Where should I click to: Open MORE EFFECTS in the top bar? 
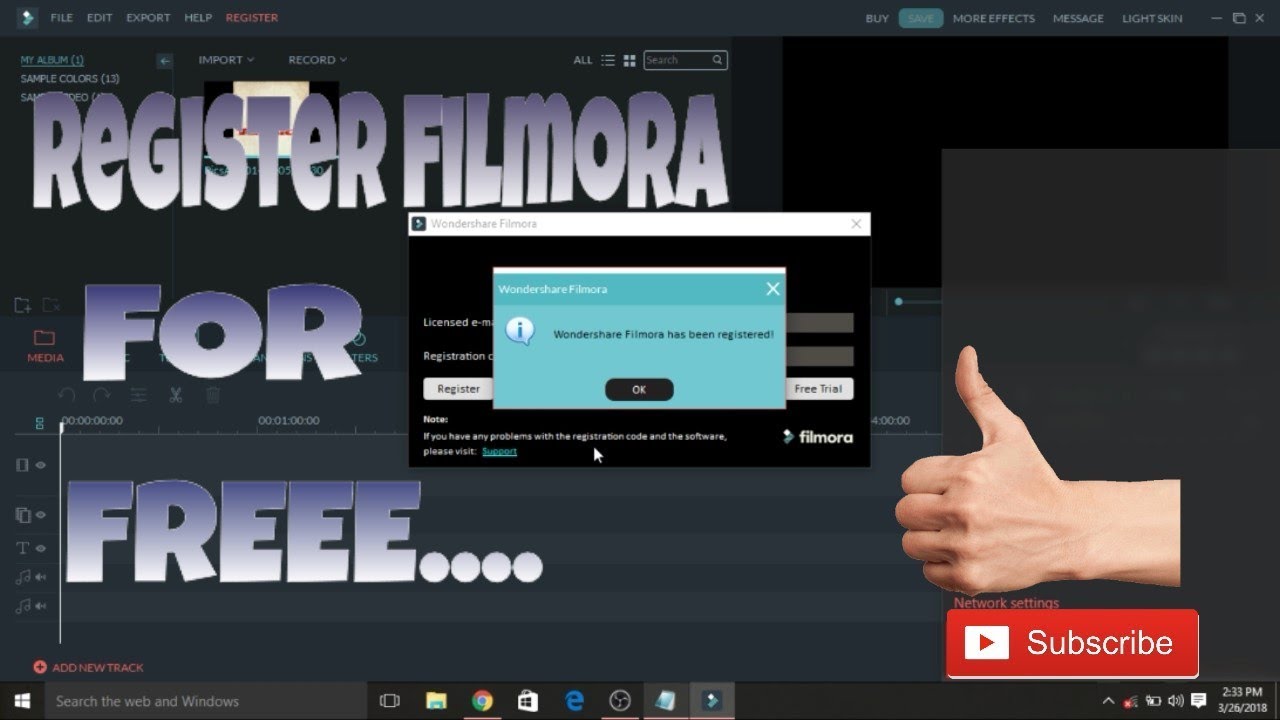pos(994,18)
